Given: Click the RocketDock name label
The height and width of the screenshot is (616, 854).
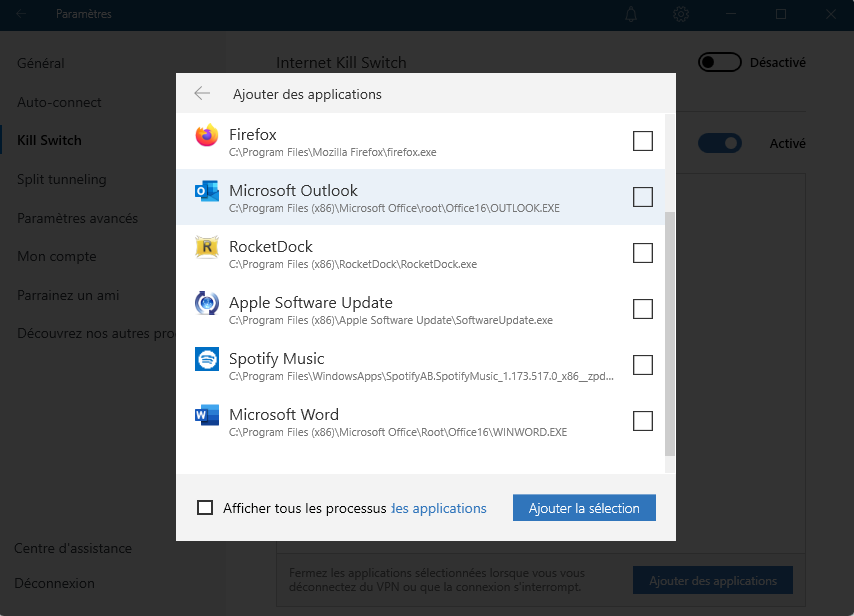Looking at the screenshot, I should [271, 247].
